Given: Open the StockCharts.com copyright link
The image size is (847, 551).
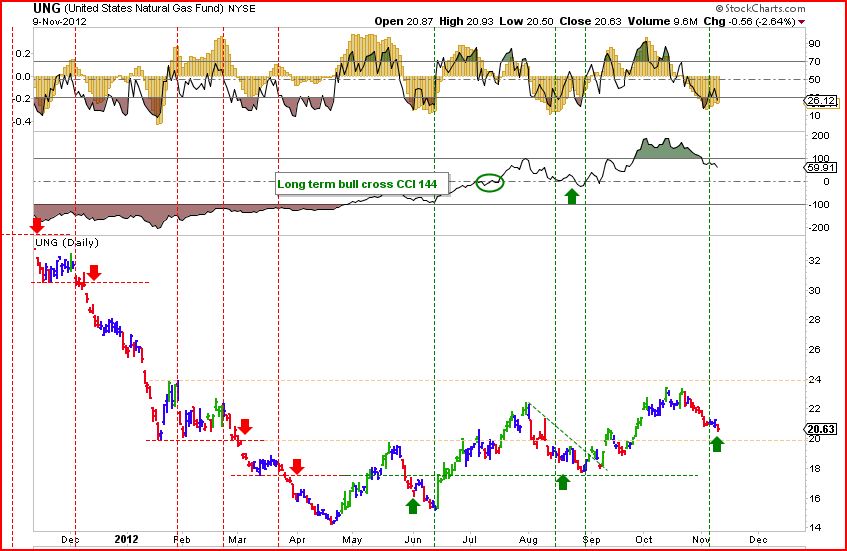Looking at the screenshot, I should (761, 8).
